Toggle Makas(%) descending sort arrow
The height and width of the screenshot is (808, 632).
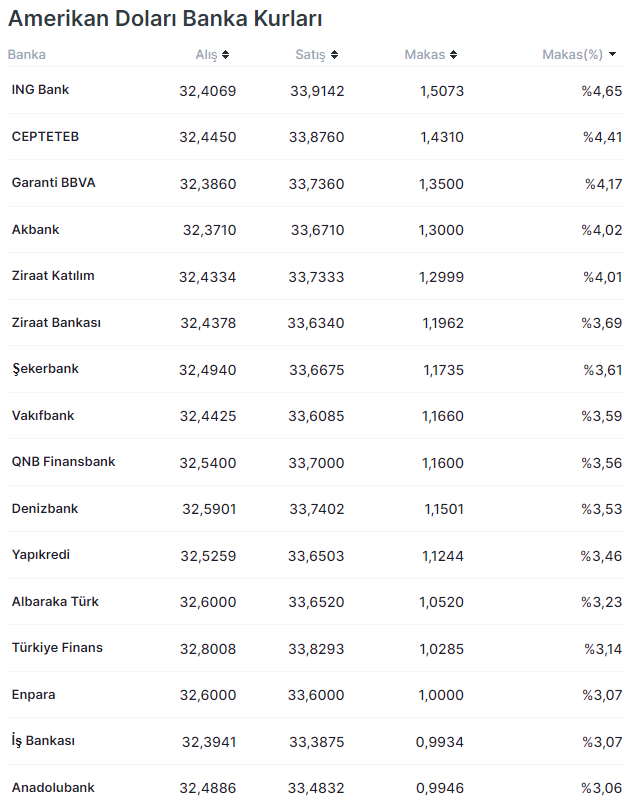pyautogui.click(x=612, y=55)
